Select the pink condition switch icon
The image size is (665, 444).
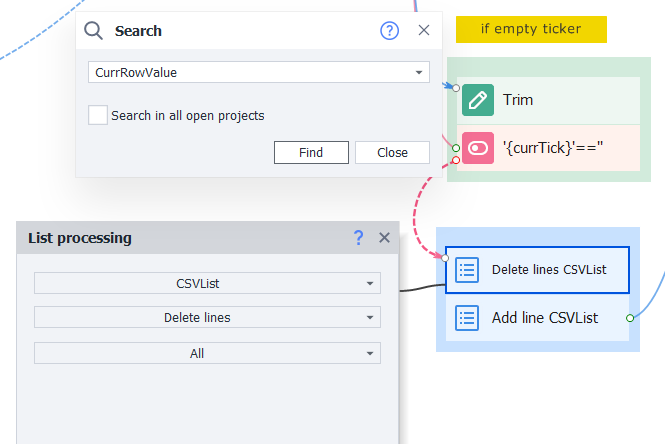[x=478, y=148]
